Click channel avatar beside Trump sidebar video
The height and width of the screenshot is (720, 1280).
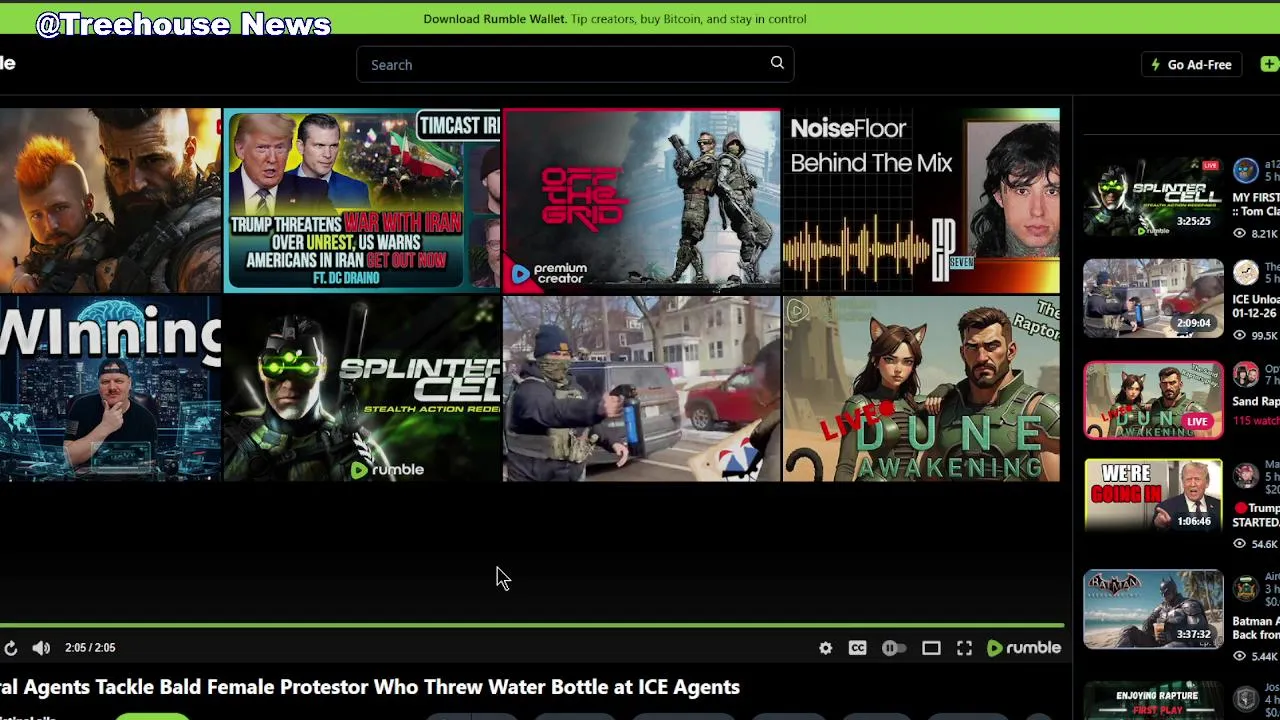pyautogui.click(x=1245, y=476)
